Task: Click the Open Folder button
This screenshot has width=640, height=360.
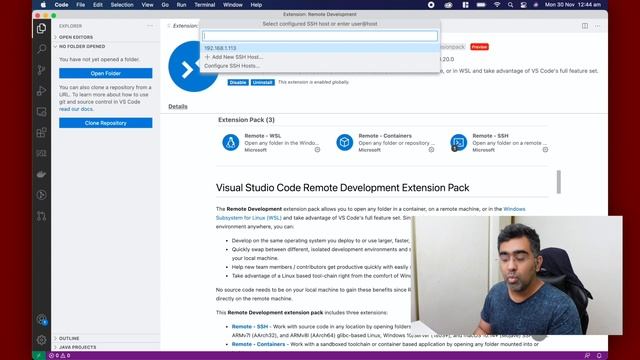Action: coord(106,73)
